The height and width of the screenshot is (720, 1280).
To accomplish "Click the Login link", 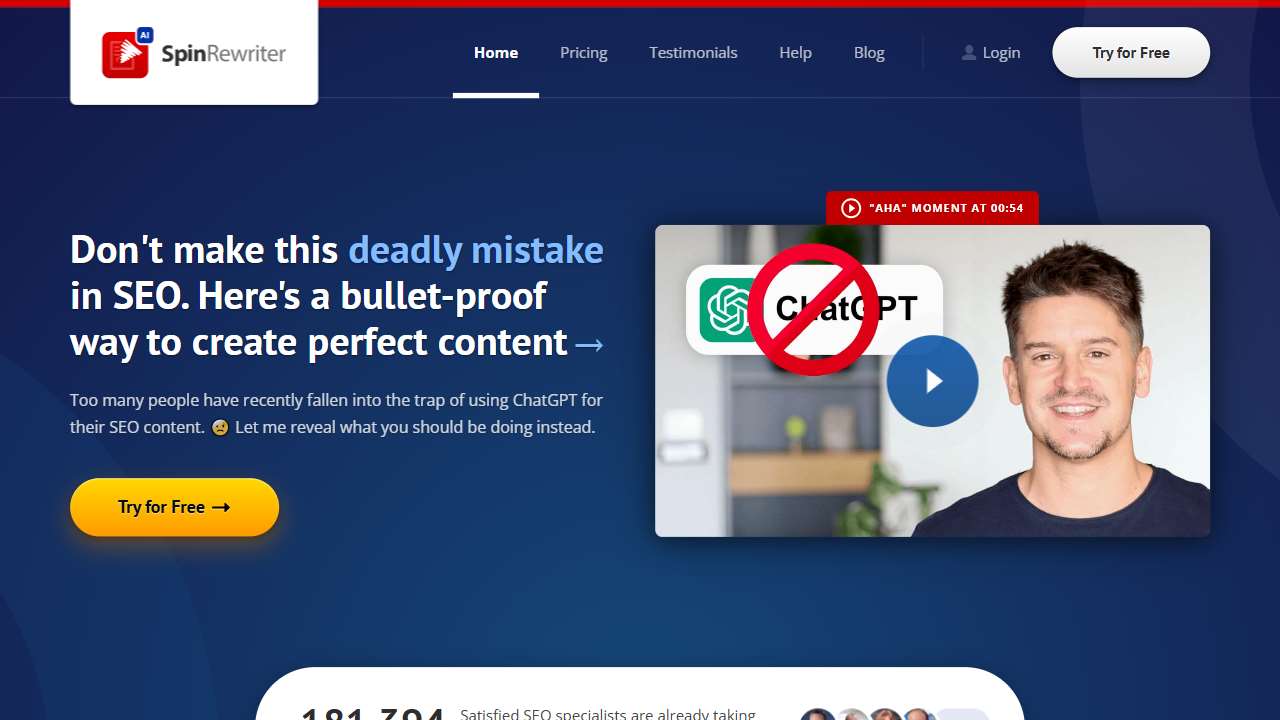I will click(1001, 53).
